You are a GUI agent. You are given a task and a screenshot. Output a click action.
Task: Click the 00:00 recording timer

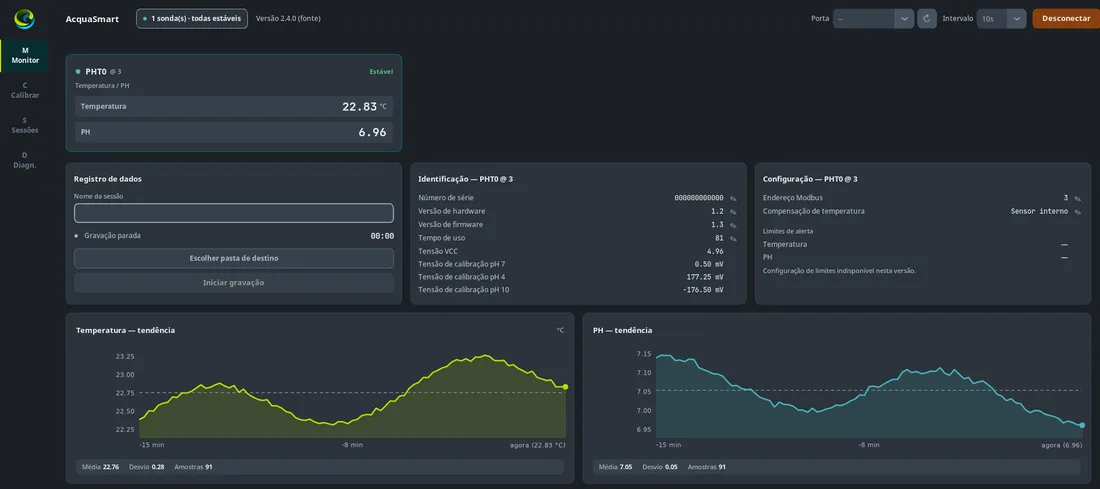point(382,236)
